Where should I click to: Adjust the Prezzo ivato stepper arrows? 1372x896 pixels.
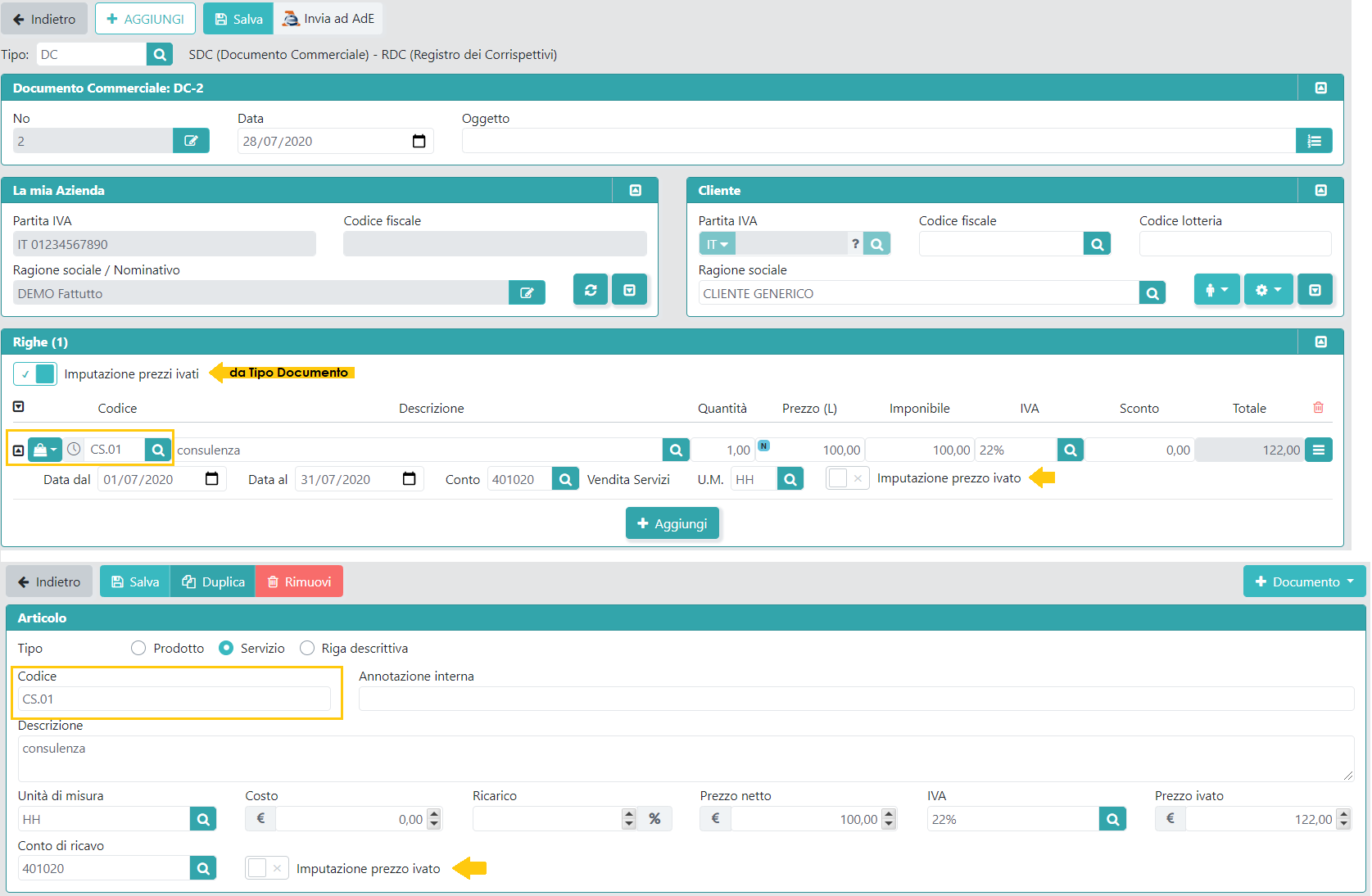(x=1343, y=819)
